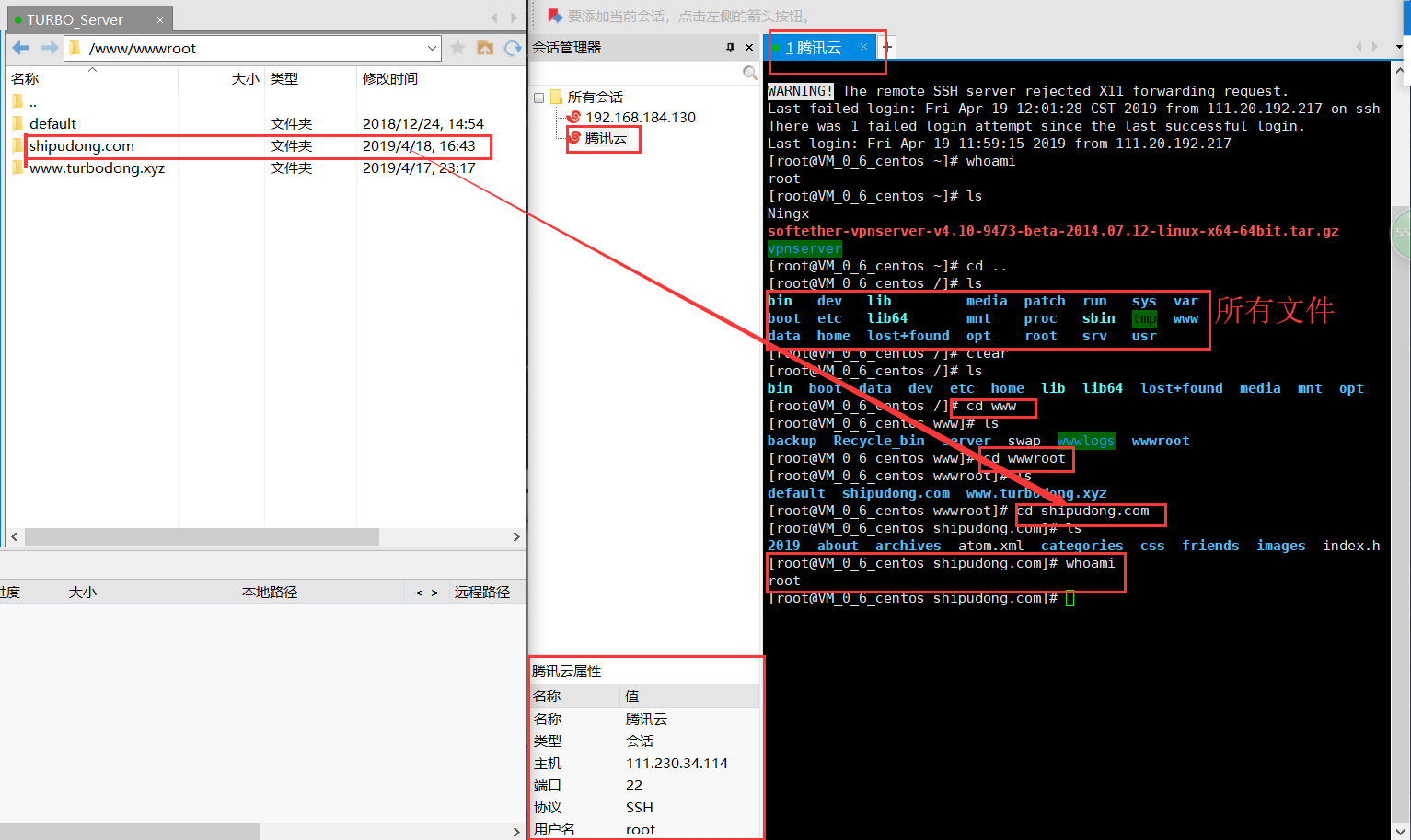Go to the previous terminal tab arrow
1411x840 pixels.
(1359, 46)
